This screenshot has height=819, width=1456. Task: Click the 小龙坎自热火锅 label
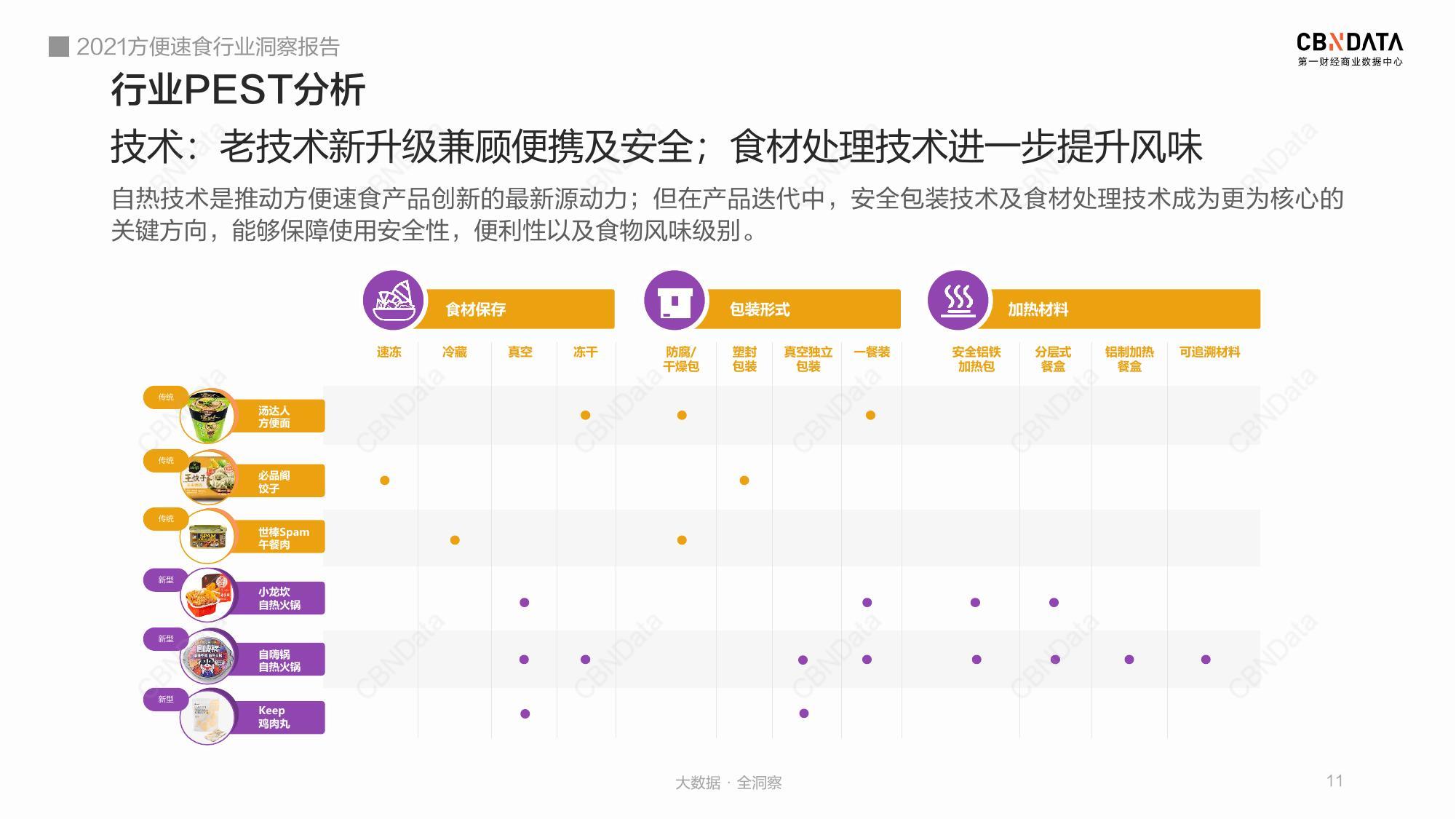(x=279, y=598)
